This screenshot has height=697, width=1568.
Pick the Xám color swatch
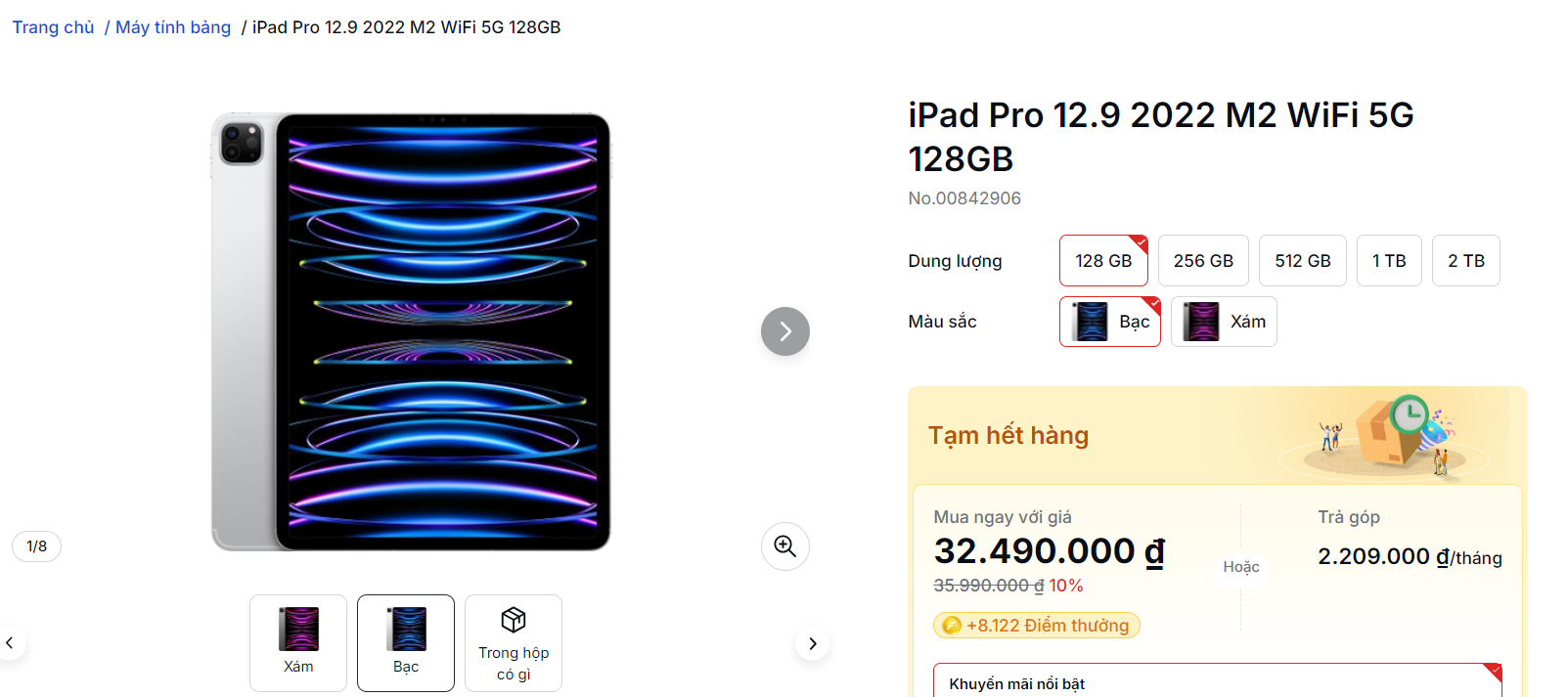1224,322
